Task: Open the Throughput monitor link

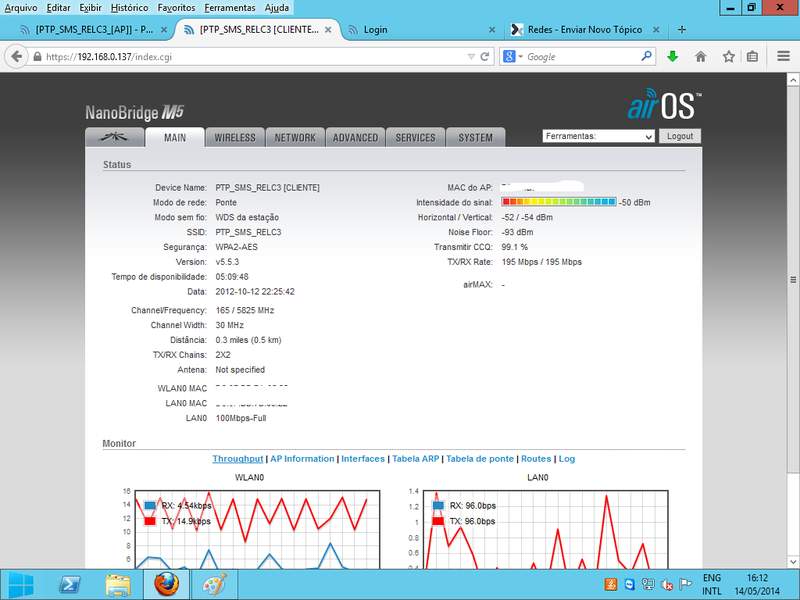Action: [238, 459]
